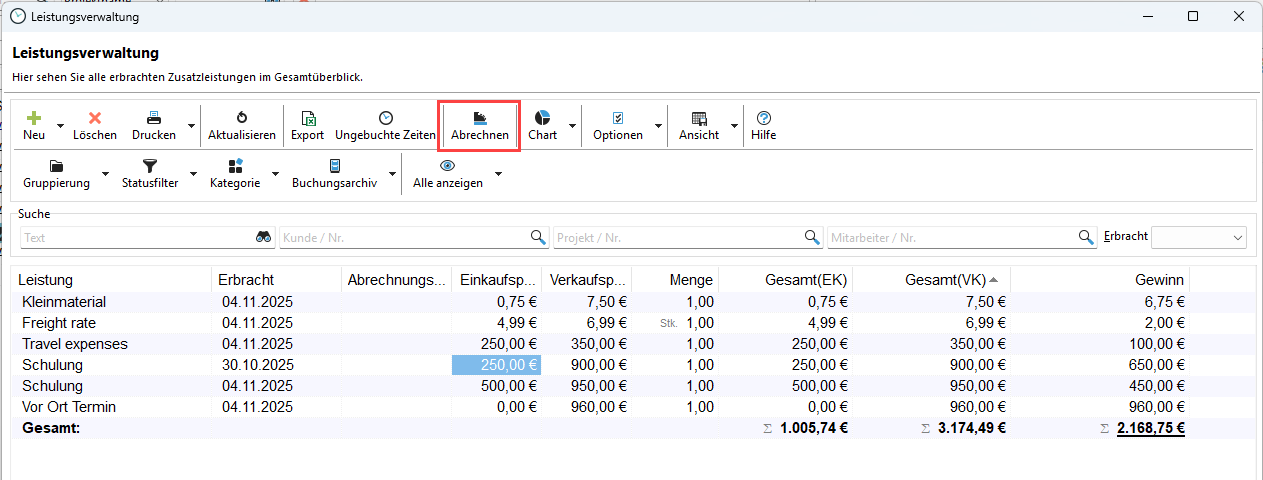Image resolution: width=1263 pixels, height=480 pixels.
Task: Click the Drucken printer icon
Action: [x=154, y=118]
